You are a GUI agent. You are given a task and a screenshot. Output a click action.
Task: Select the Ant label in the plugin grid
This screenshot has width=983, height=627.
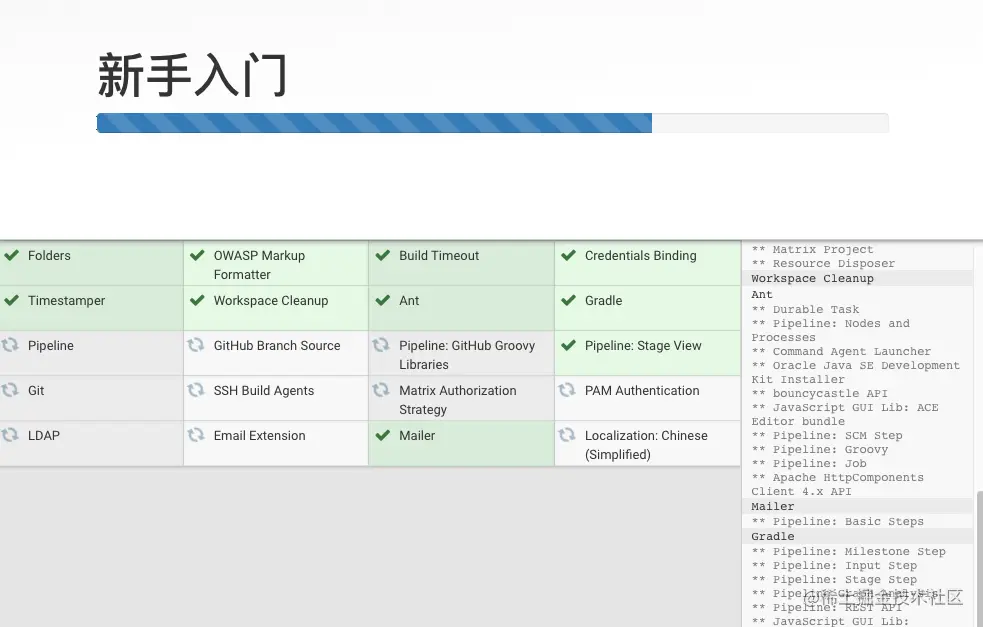click(x=409, y=301)
